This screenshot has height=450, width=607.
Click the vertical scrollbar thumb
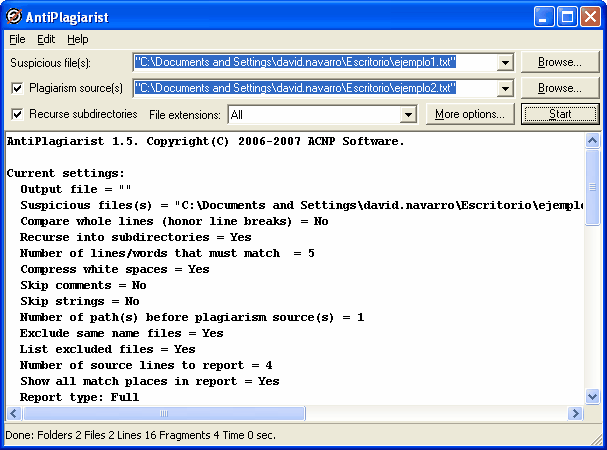click(592, 187)
